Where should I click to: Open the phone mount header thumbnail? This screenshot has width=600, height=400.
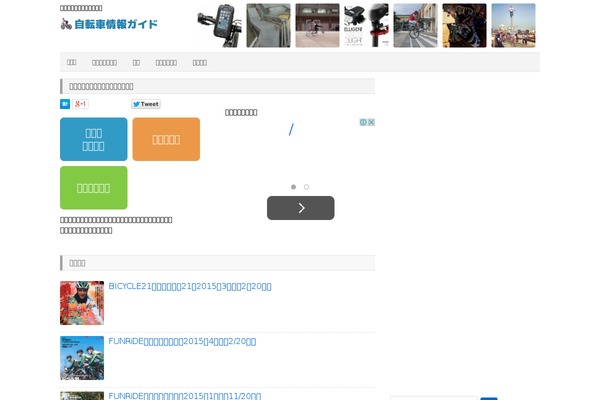point(219,26)
